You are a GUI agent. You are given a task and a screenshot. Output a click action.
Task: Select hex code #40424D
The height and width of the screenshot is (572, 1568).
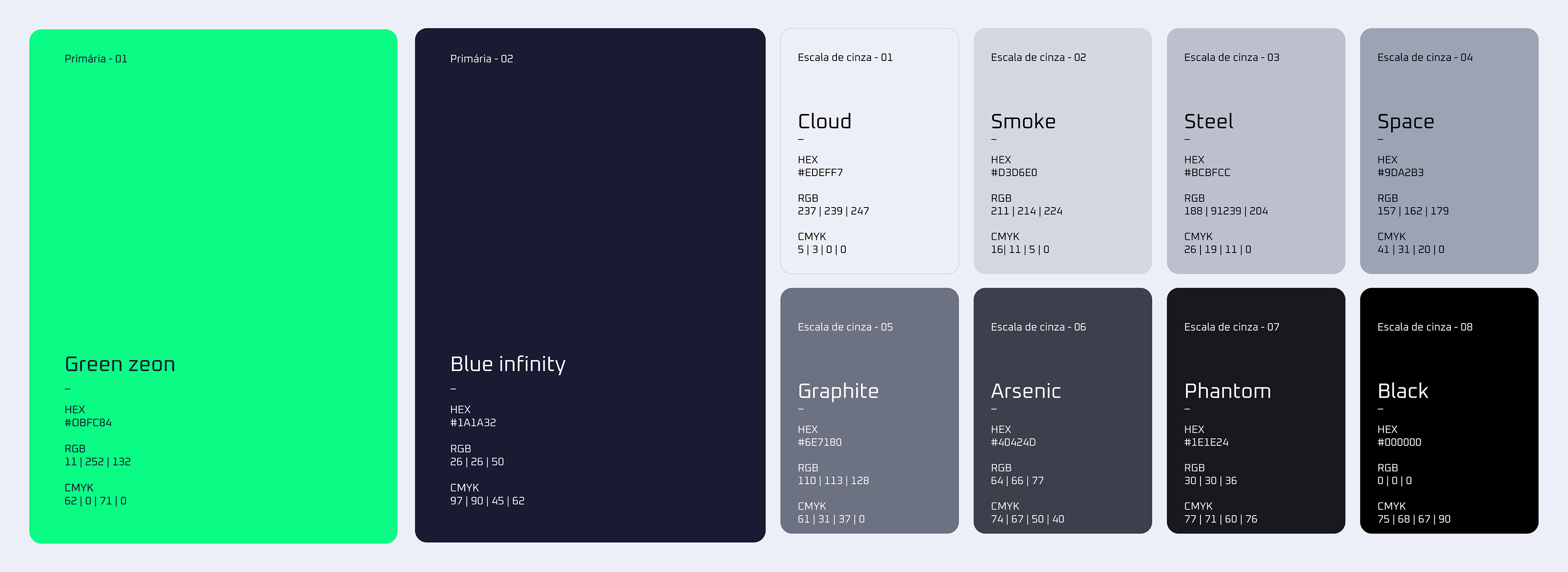[1013, 442]
